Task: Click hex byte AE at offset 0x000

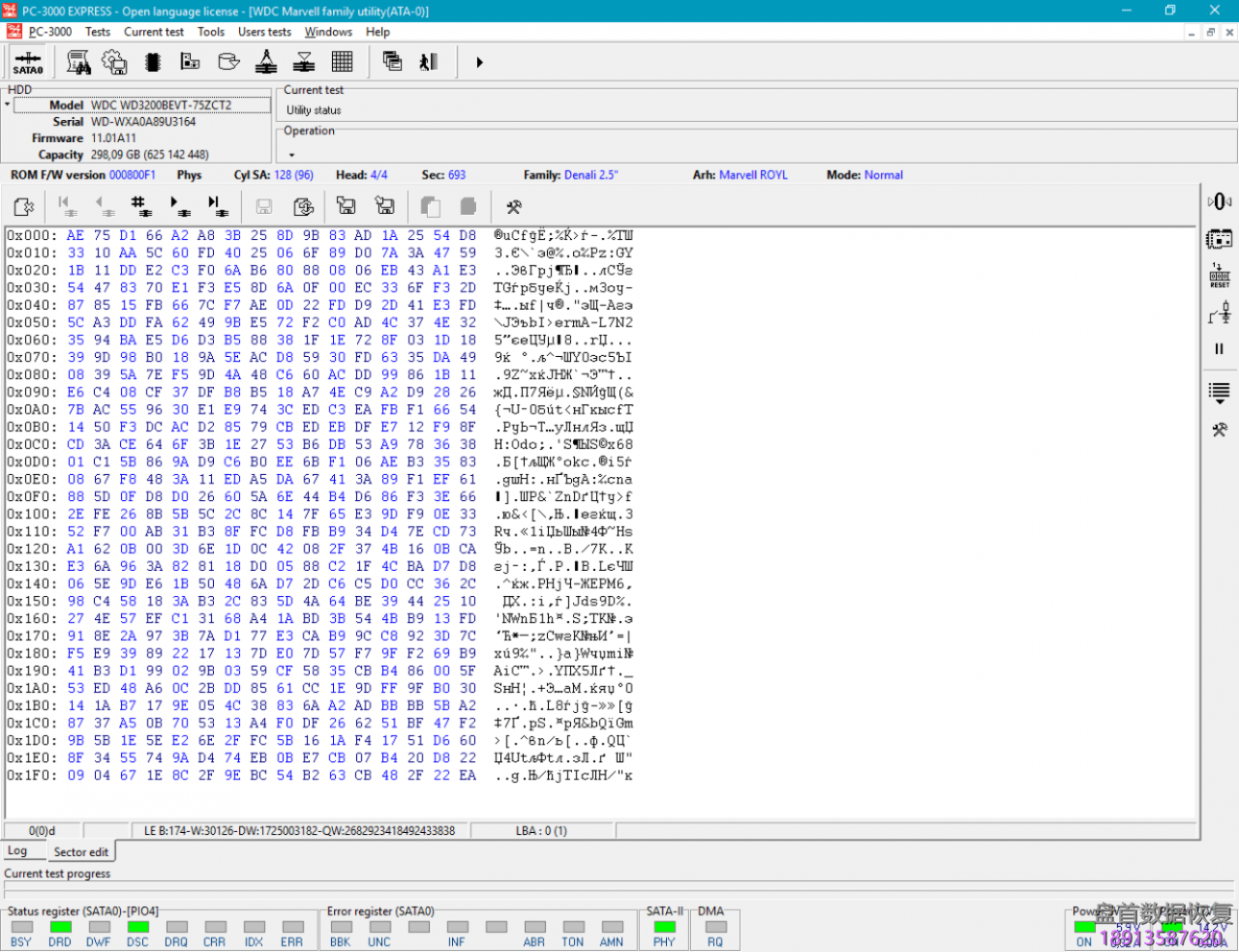Action: pyautogui.click(x=76, y=235)
